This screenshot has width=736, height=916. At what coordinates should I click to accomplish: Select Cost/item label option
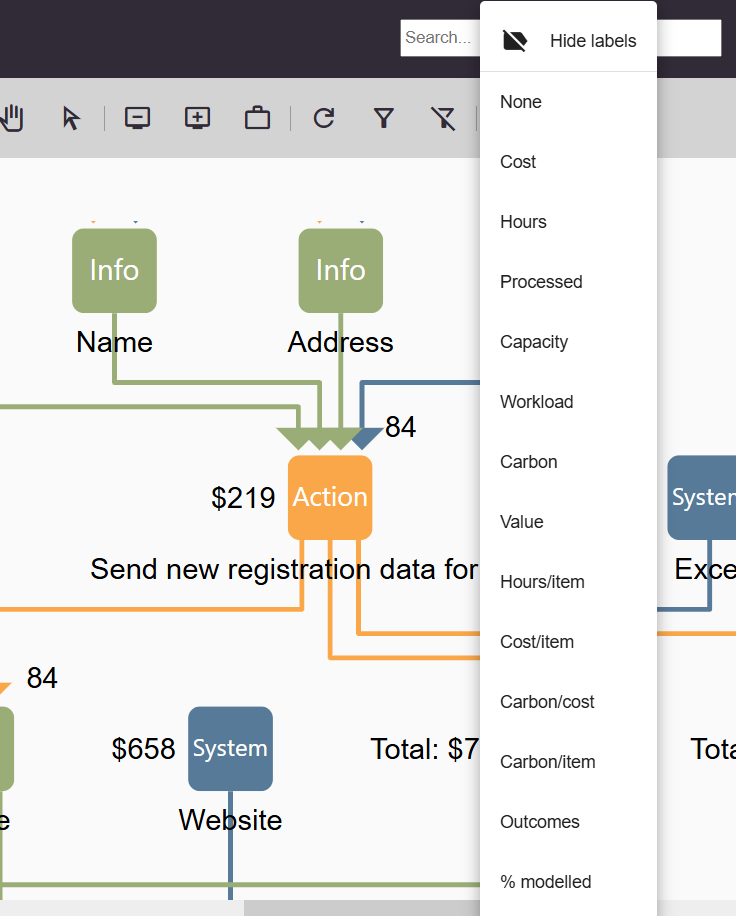pyautogui.click(x=568, y=642)
